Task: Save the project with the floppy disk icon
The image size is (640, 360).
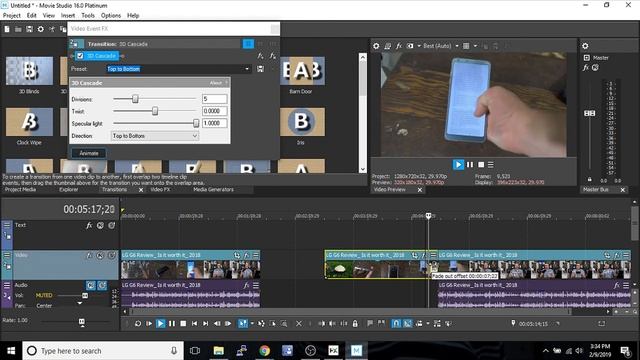Action: [x=29, y=29]
